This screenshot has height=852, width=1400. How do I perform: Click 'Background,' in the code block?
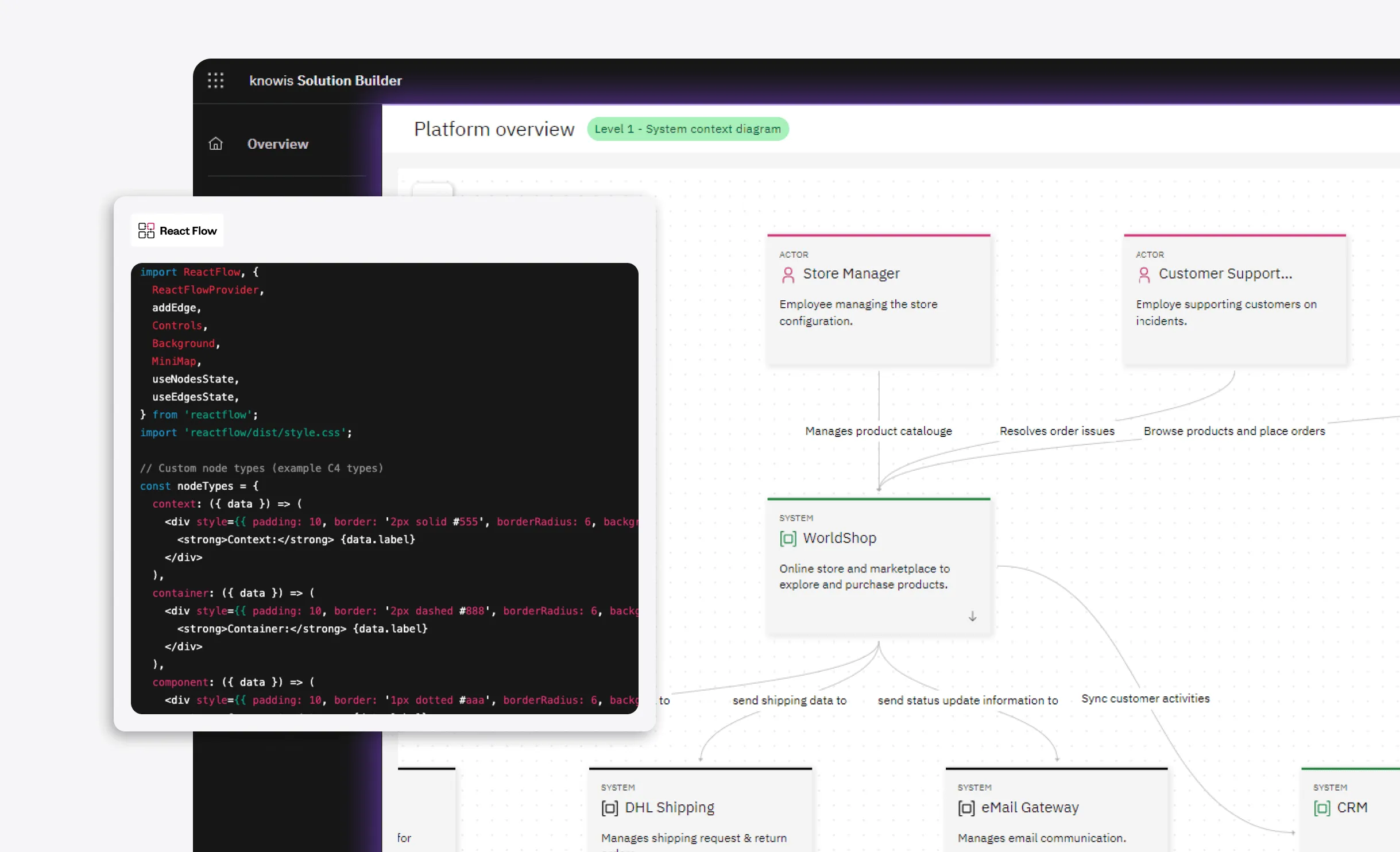[x=186, y=343]
